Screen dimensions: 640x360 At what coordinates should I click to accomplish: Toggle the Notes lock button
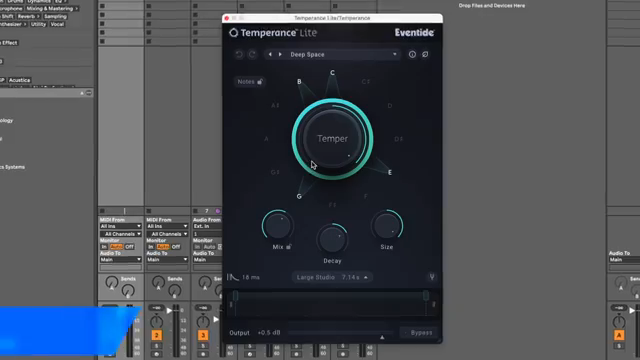pos(250,82)
